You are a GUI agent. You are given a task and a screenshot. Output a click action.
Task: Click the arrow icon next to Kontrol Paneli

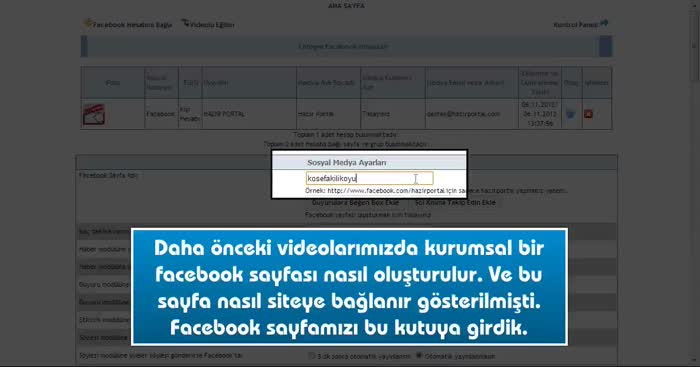coord(604,23)
